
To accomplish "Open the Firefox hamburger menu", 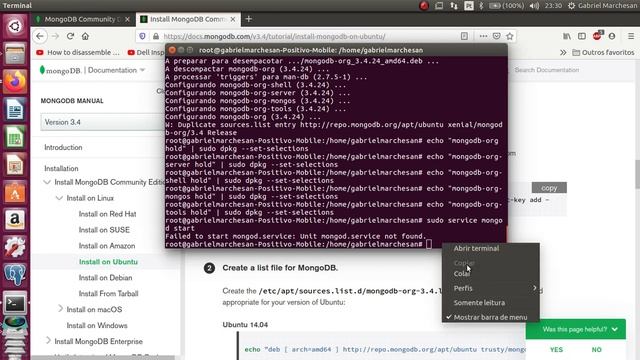I will click(631, 36).
